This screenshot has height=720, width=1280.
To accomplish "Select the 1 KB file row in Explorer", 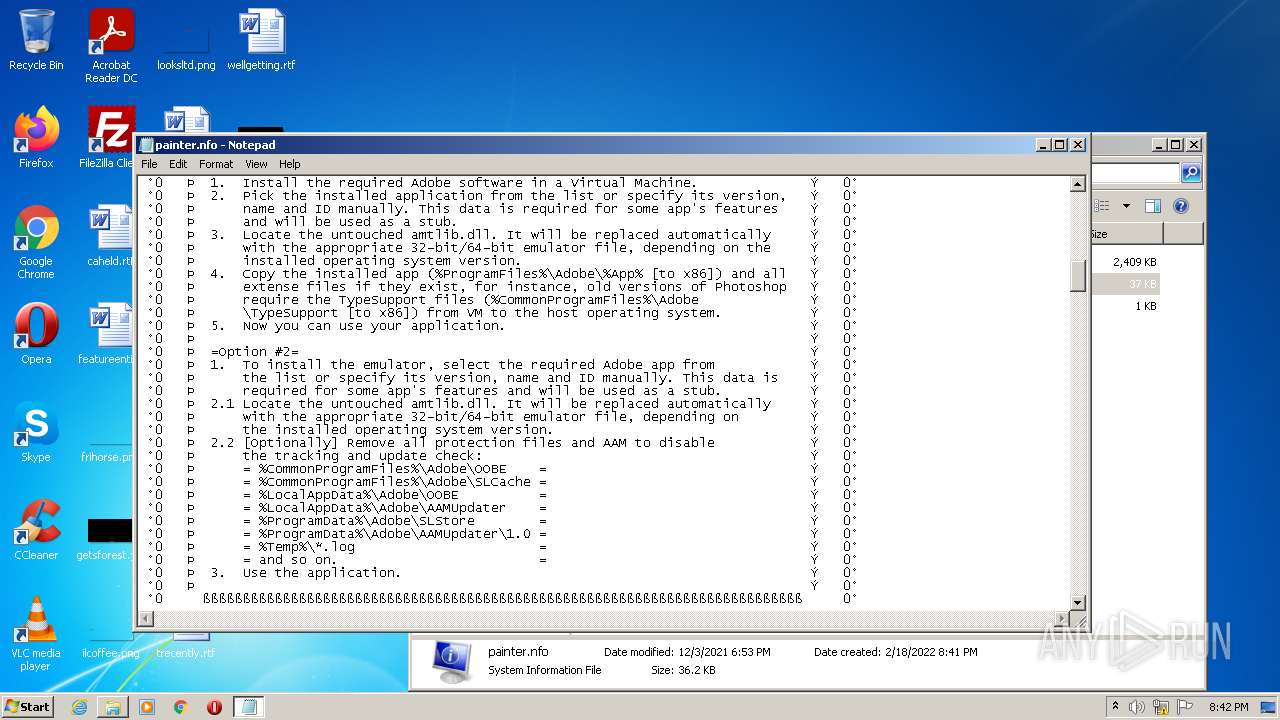I will point(1126,306).
